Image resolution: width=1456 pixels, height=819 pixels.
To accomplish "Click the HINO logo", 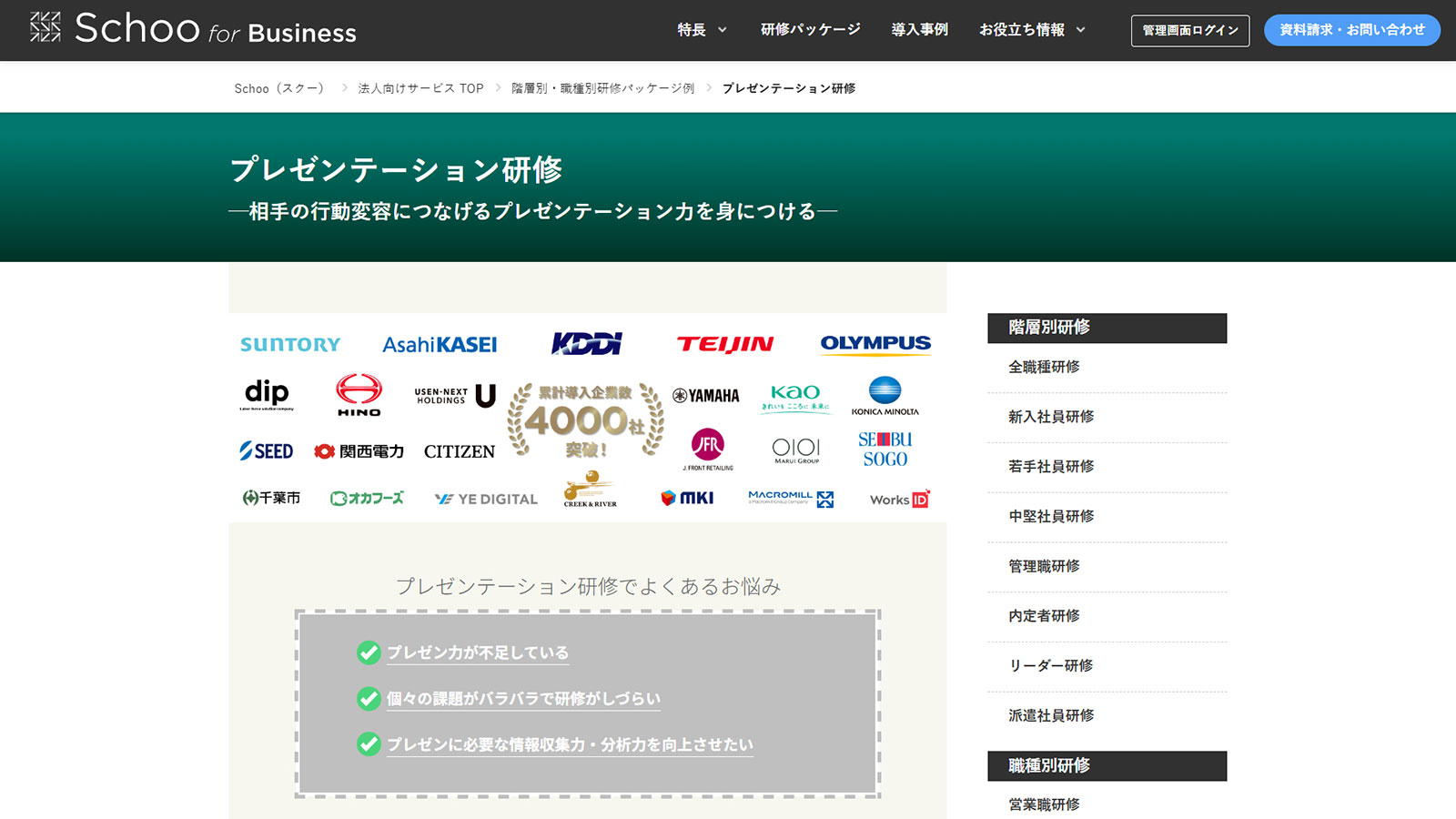I will click(359, 395).
